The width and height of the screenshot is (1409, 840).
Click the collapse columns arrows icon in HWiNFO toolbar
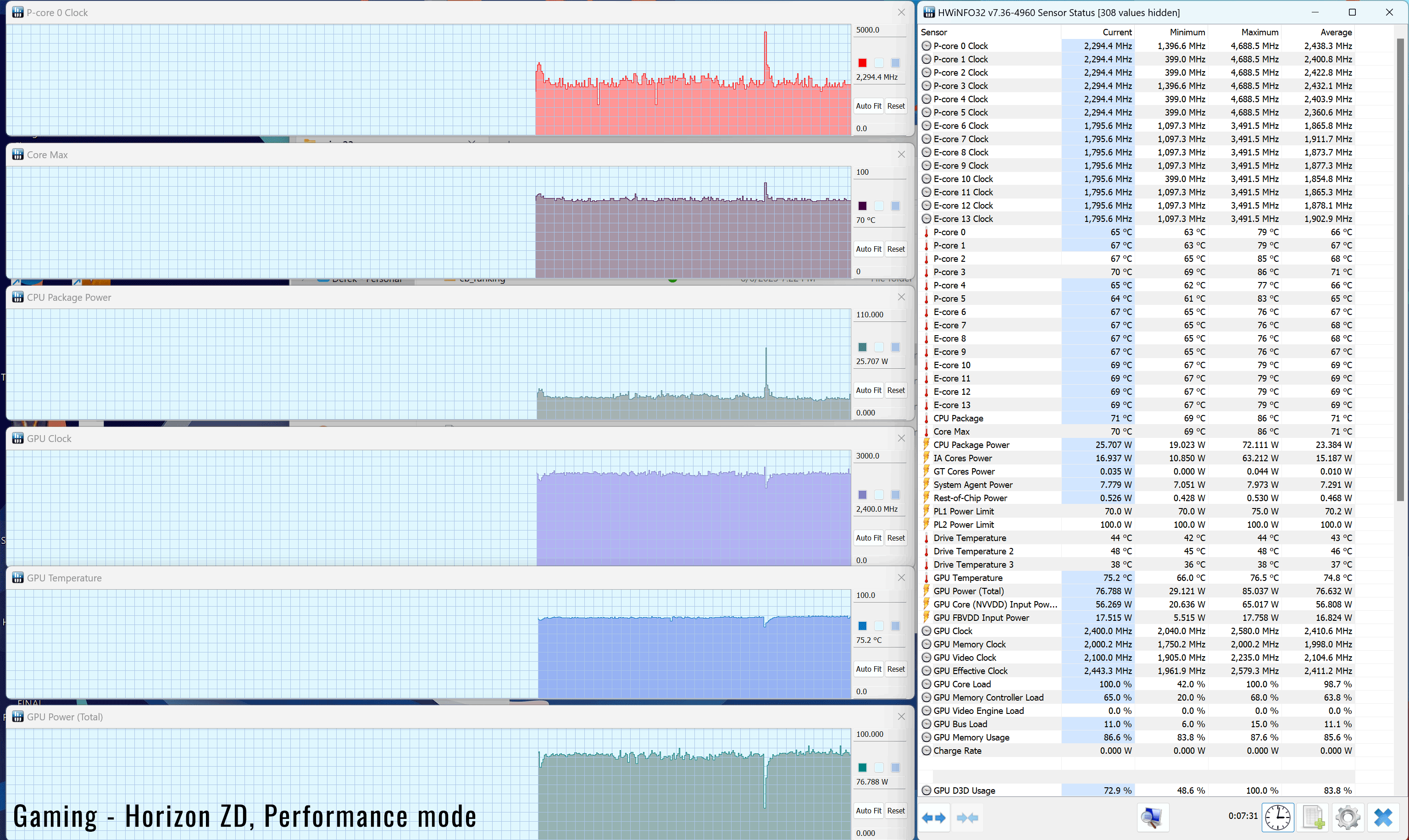(x=967, y=818)
